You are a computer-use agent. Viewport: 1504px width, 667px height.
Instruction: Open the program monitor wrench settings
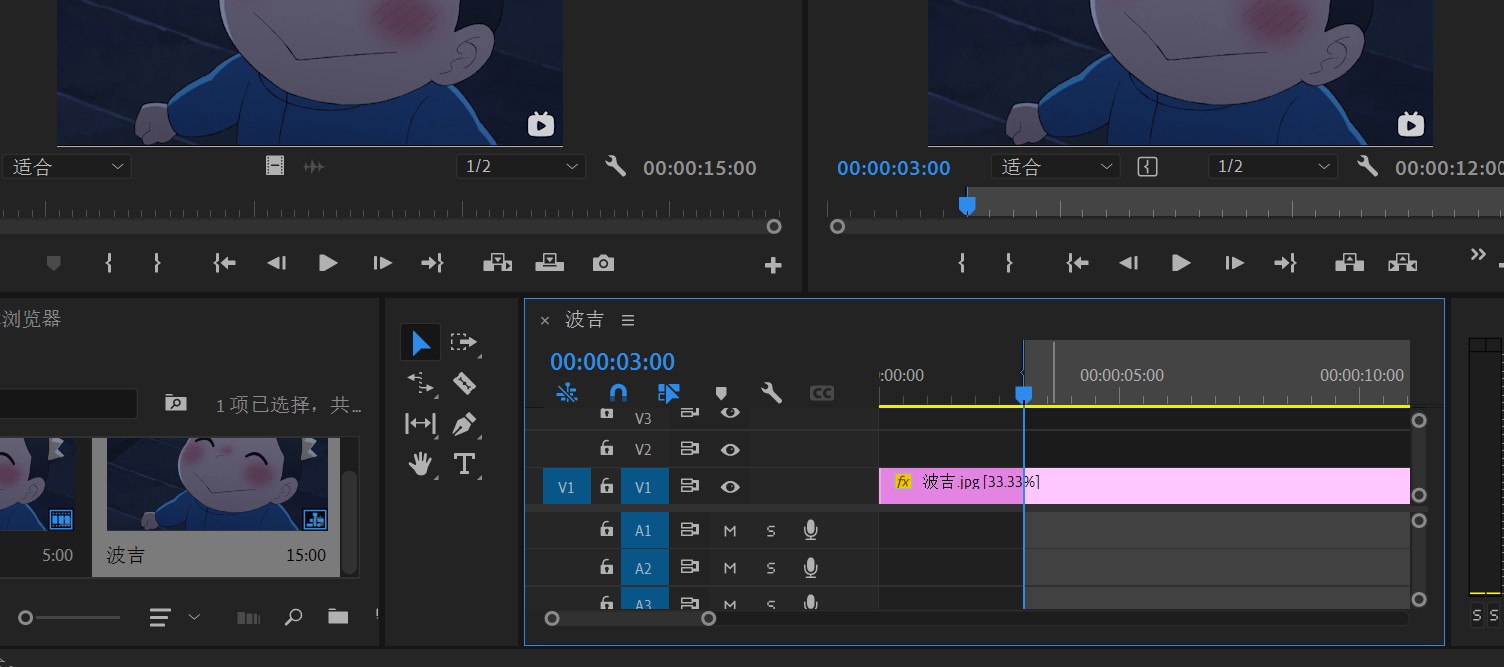click(1368, 166)
